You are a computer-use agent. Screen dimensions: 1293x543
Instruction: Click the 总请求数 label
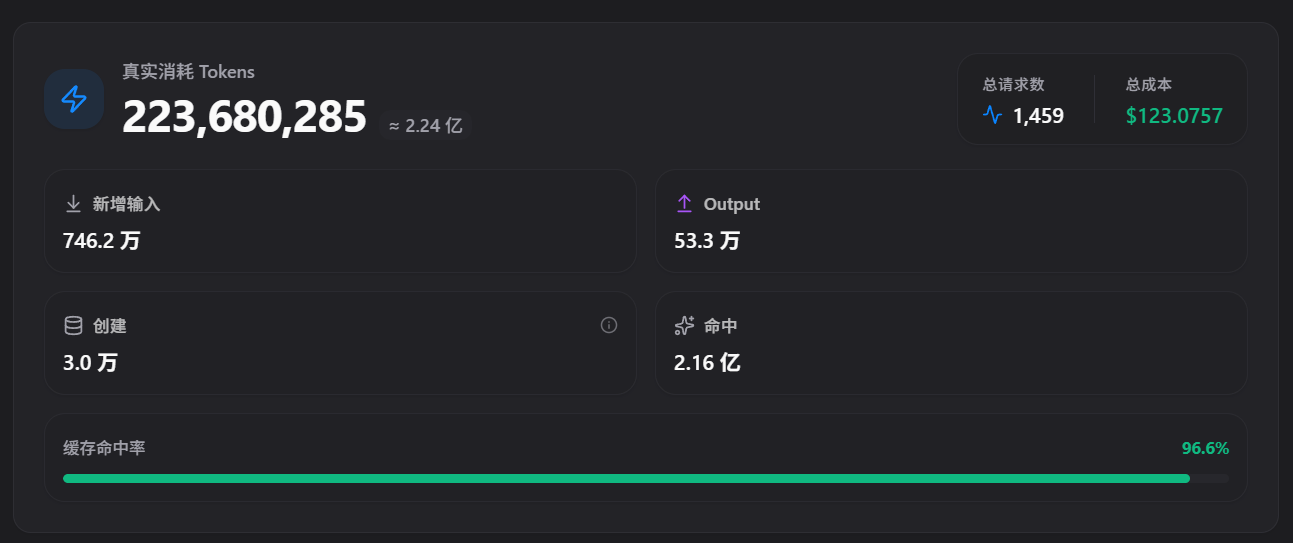coord(1013,85)
